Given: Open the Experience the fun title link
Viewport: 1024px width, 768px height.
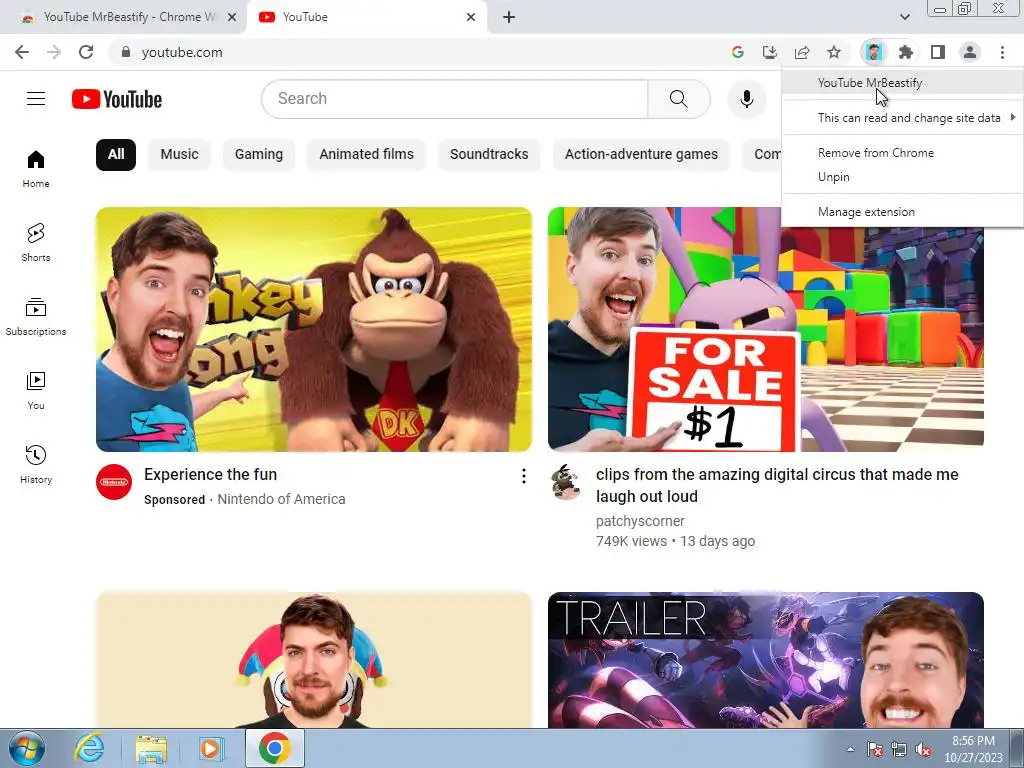Looking at the screenshot, I should 210,475.
